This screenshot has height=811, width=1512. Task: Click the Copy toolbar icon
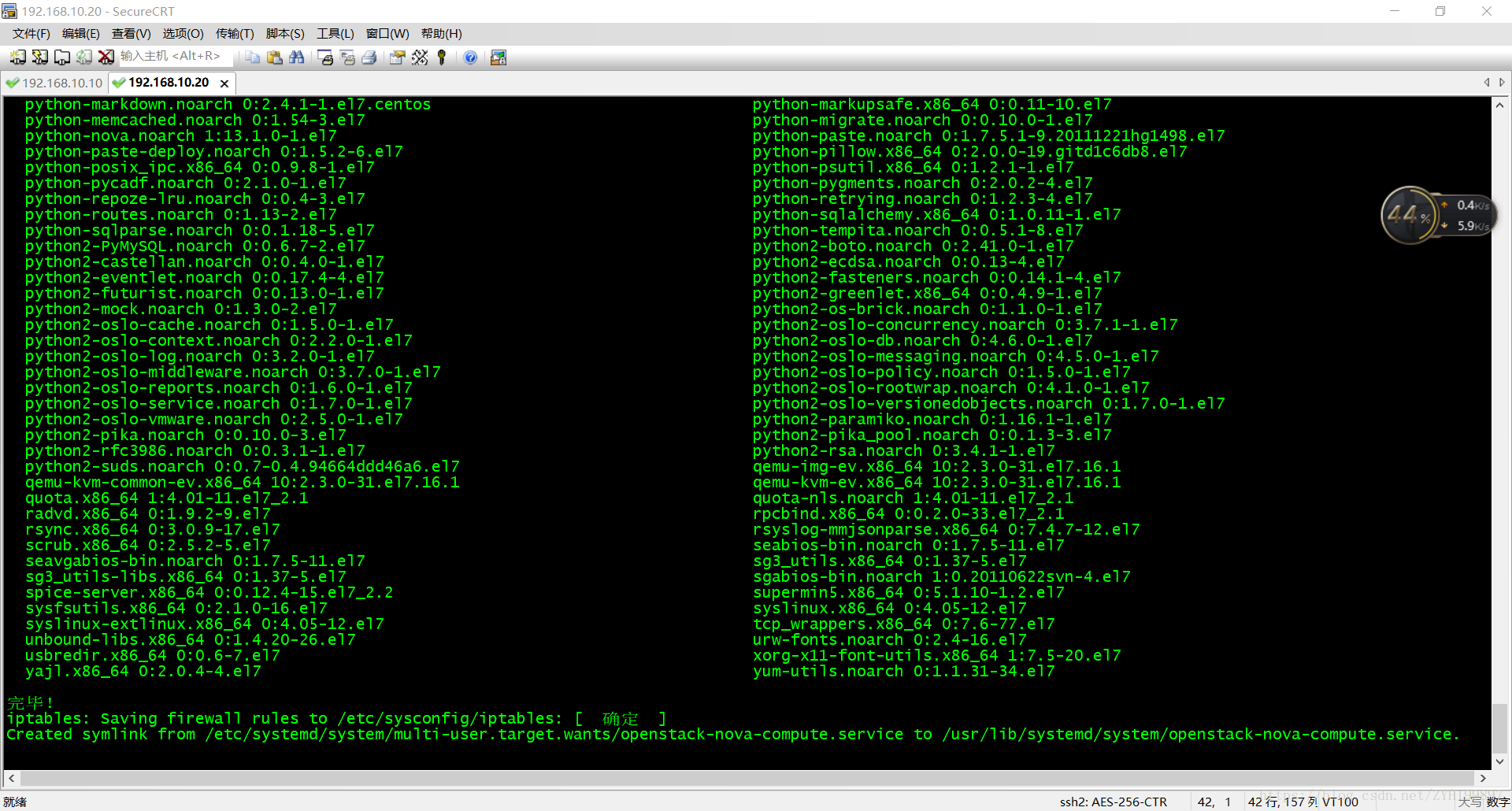253,57
